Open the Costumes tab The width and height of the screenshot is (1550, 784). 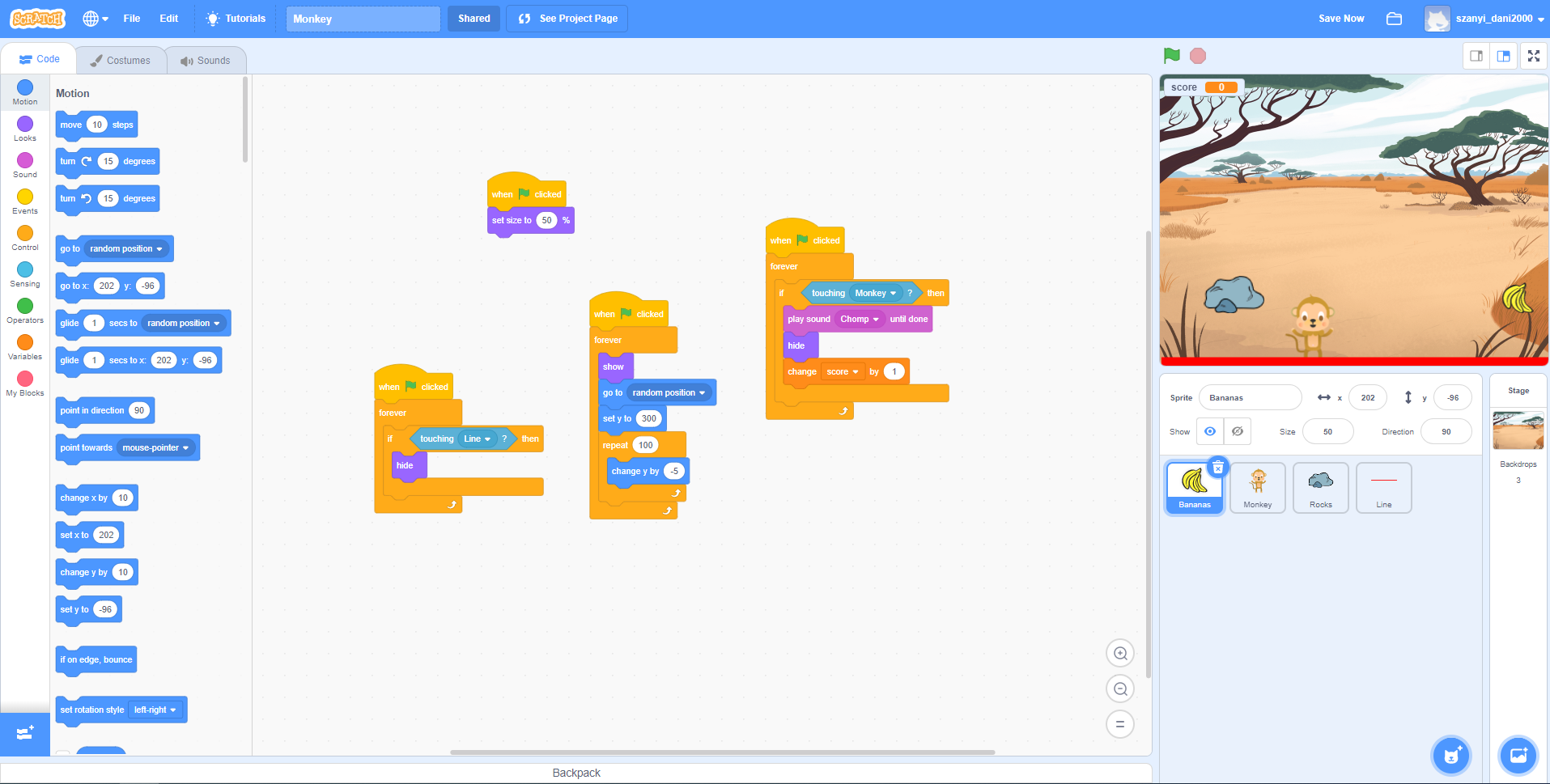[x=121, y=61]
